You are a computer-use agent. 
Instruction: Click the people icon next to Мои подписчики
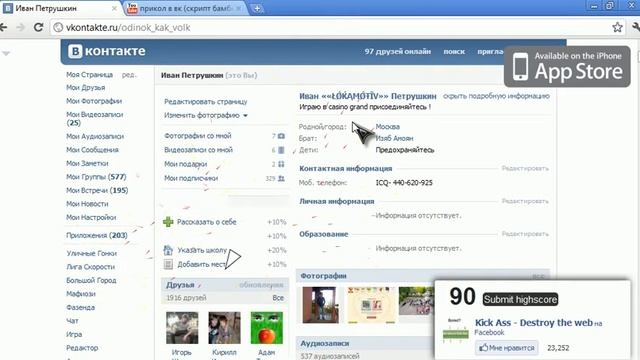[281, 178]
